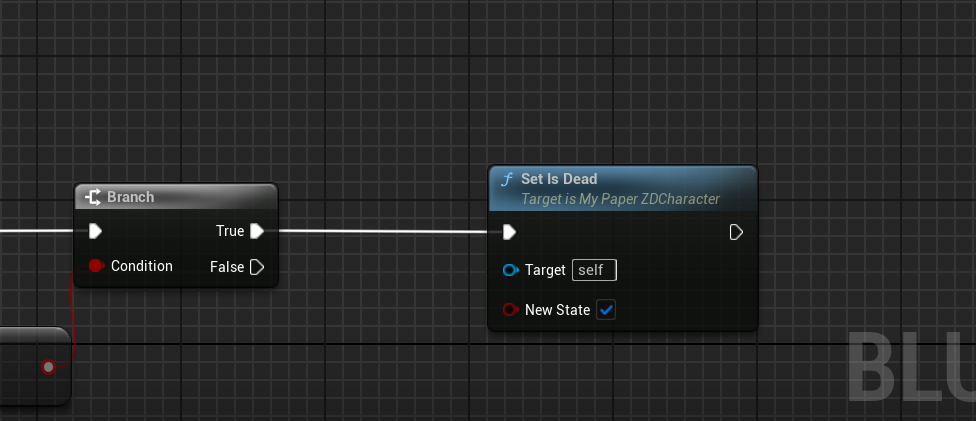Click the self Target value box
Image resolution: width=976 pixels, height=421 pixels.
(594, 270)
